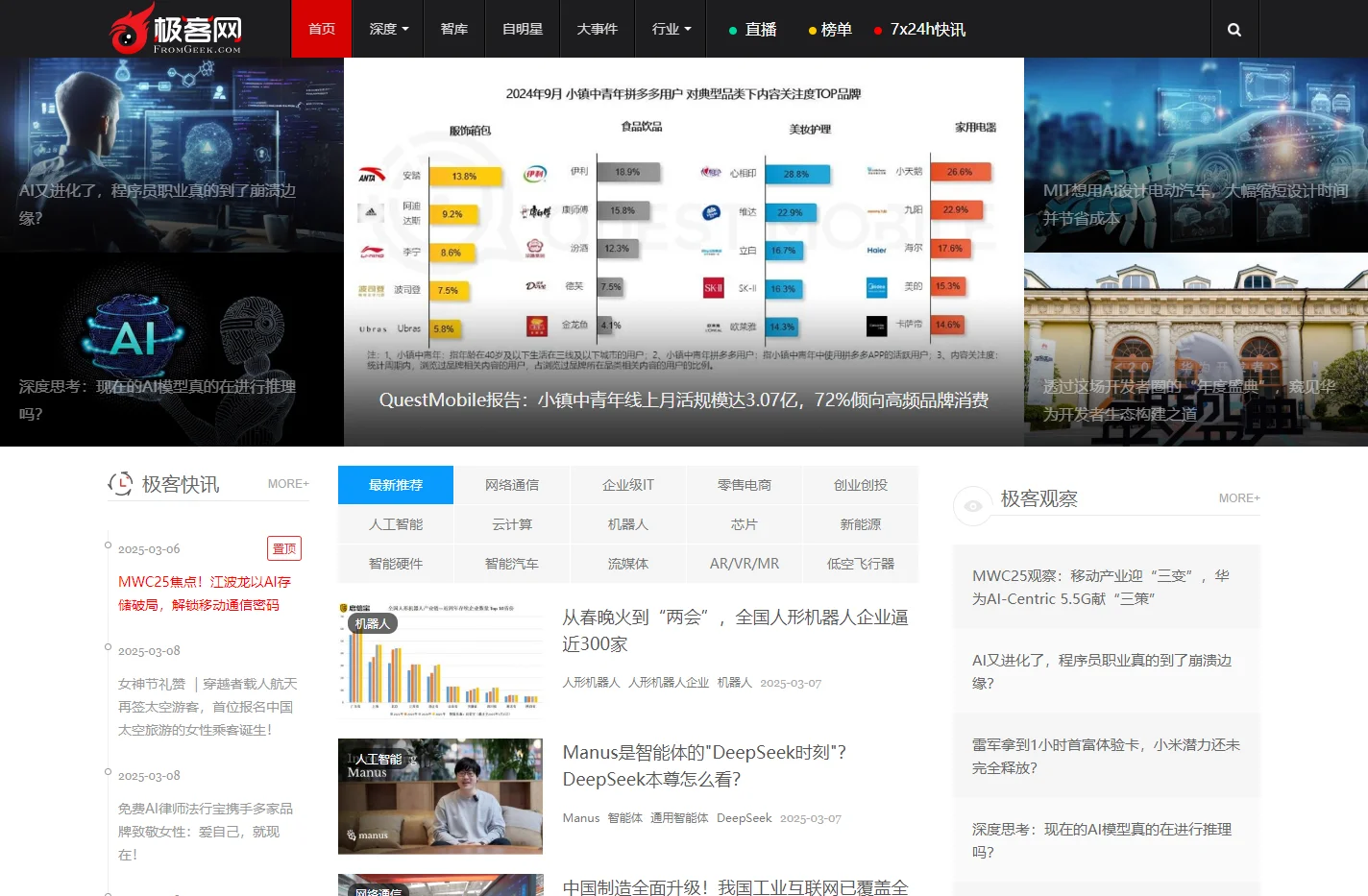Click the 2025-03-06 timeline date
This screenshot has width=1368, height=896.
[x=149, y=549]
